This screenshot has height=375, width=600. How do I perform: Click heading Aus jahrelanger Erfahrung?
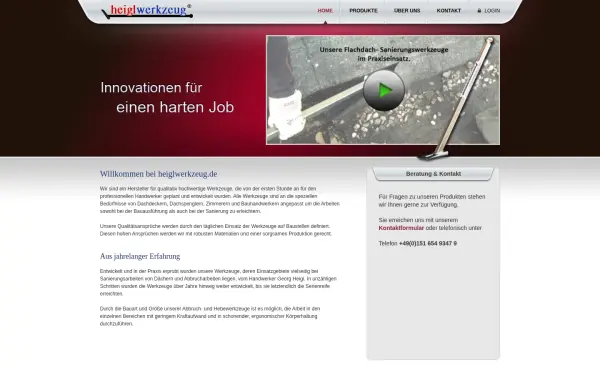140,256
